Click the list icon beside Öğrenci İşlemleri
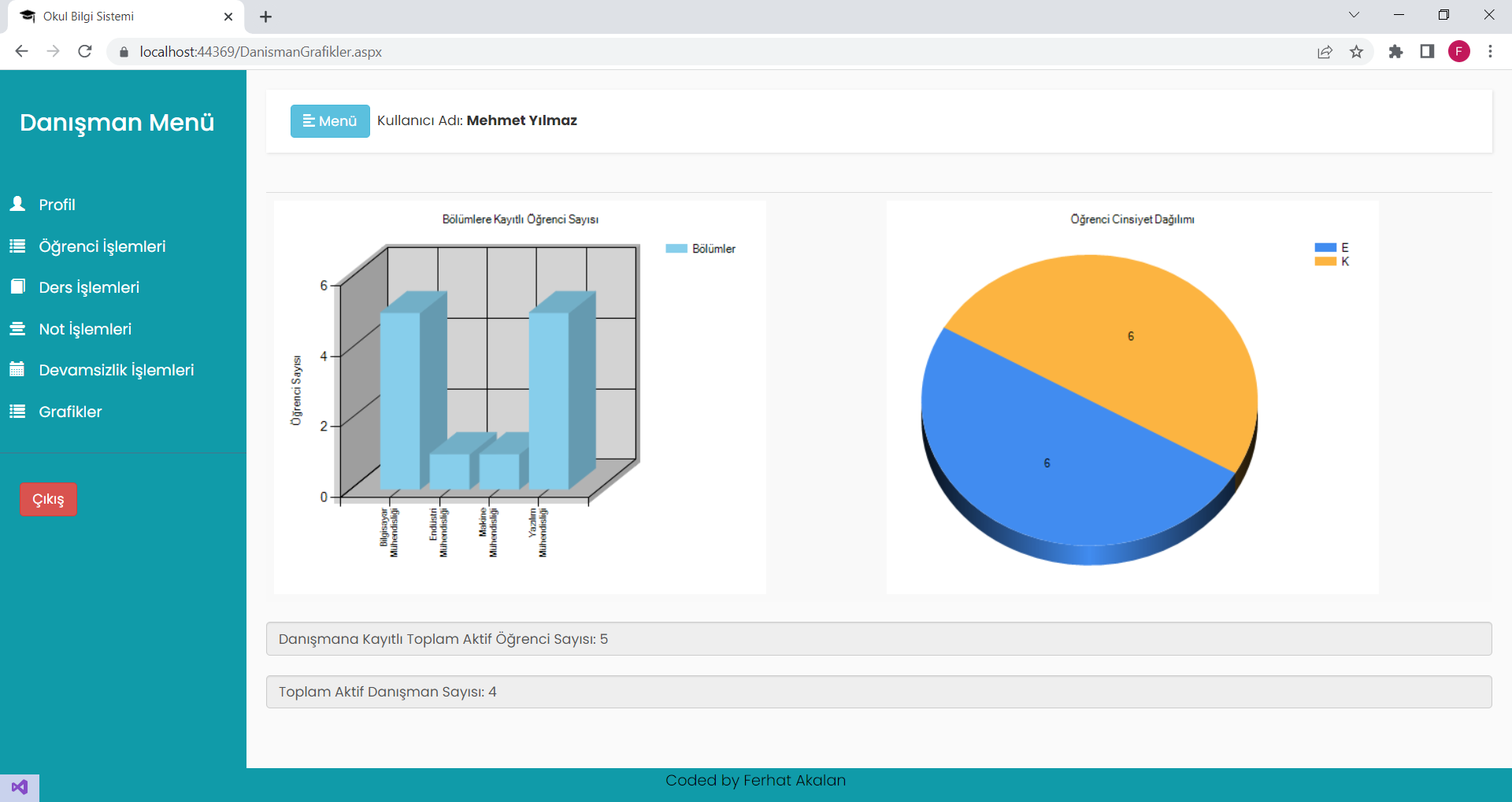The image size is (1512, 802). point(16,246)
